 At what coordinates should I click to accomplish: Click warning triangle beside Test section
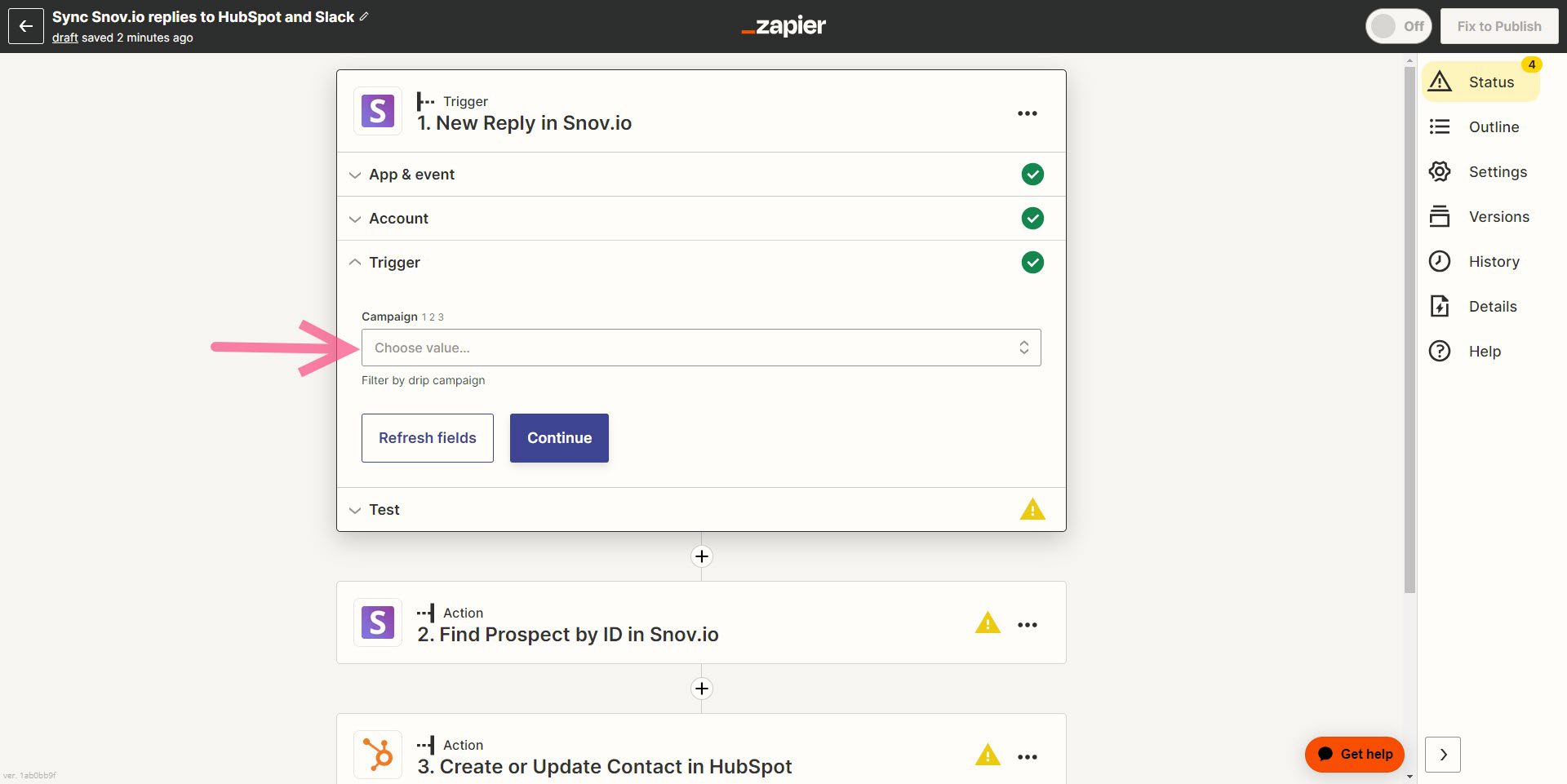click(x=1032, y=510)
